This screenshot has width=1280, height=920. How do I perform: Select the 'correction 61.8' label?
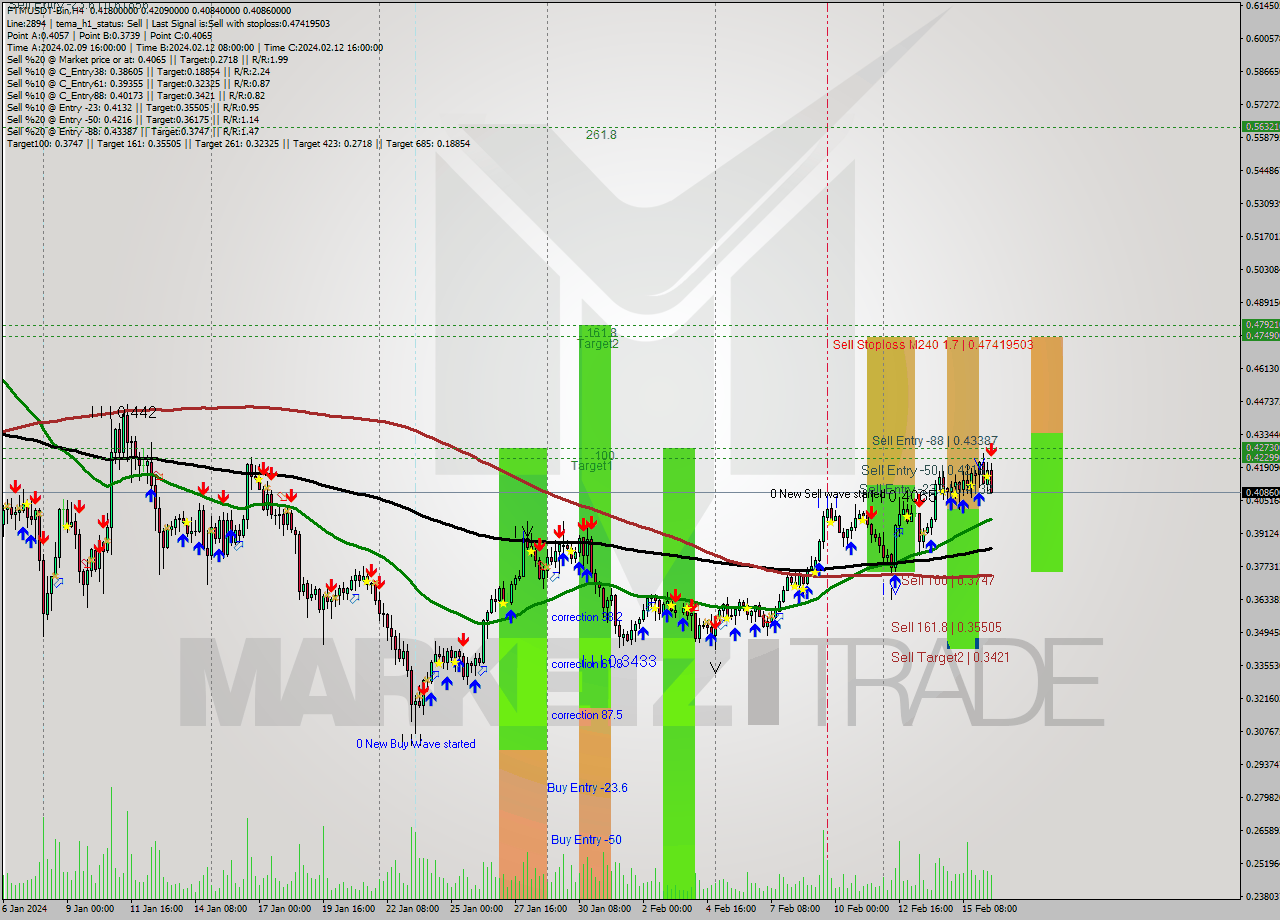click(x=587, y=664)
